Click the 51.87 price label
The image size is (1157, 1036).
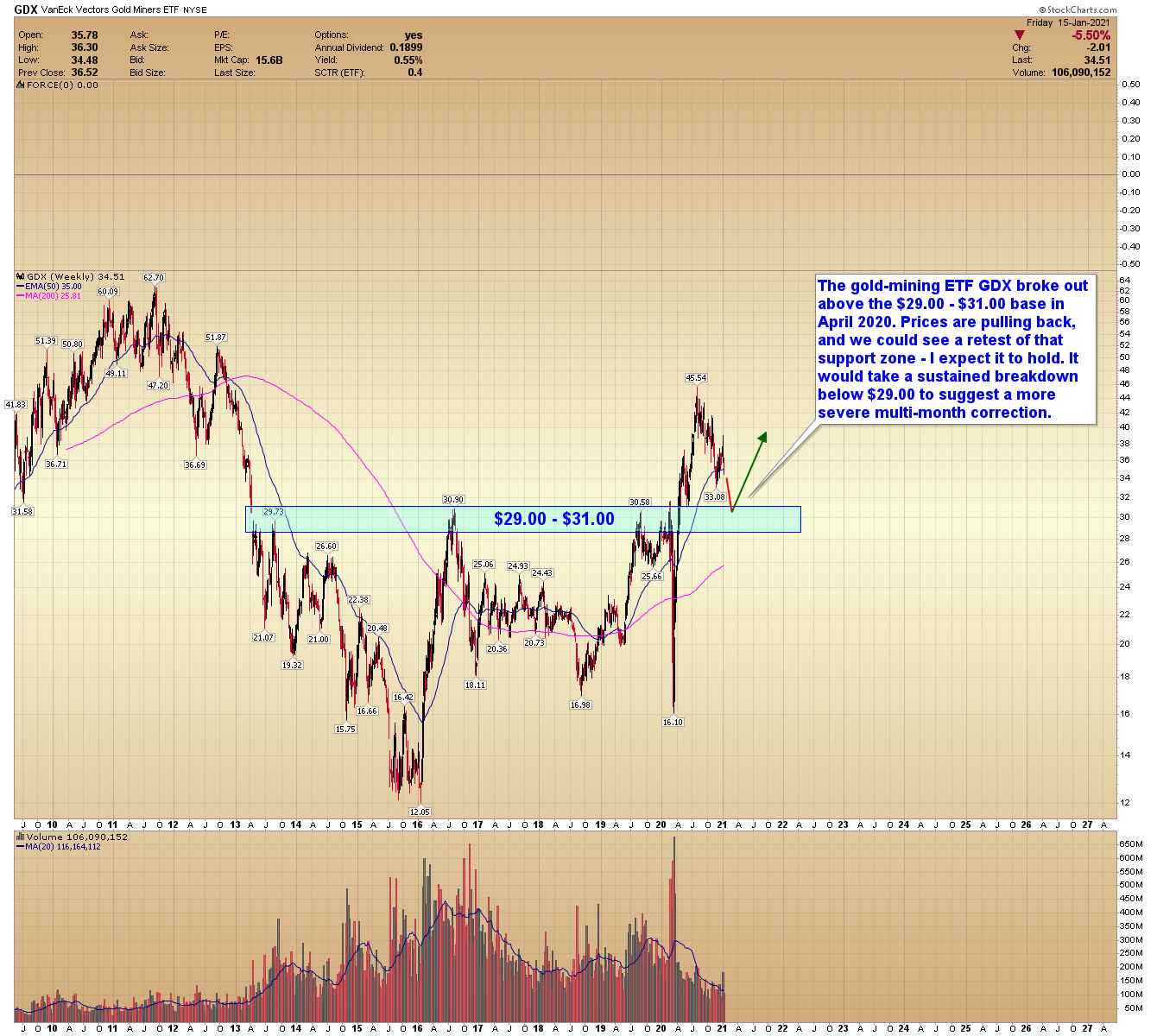pyautogui.click(x=216, y=338)
